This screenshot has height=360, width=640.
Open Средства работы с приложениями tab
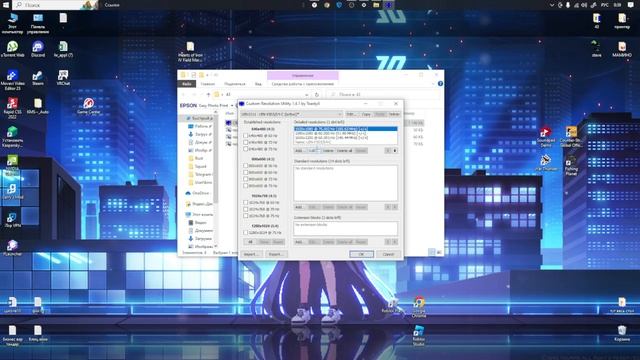click(302, 84)
